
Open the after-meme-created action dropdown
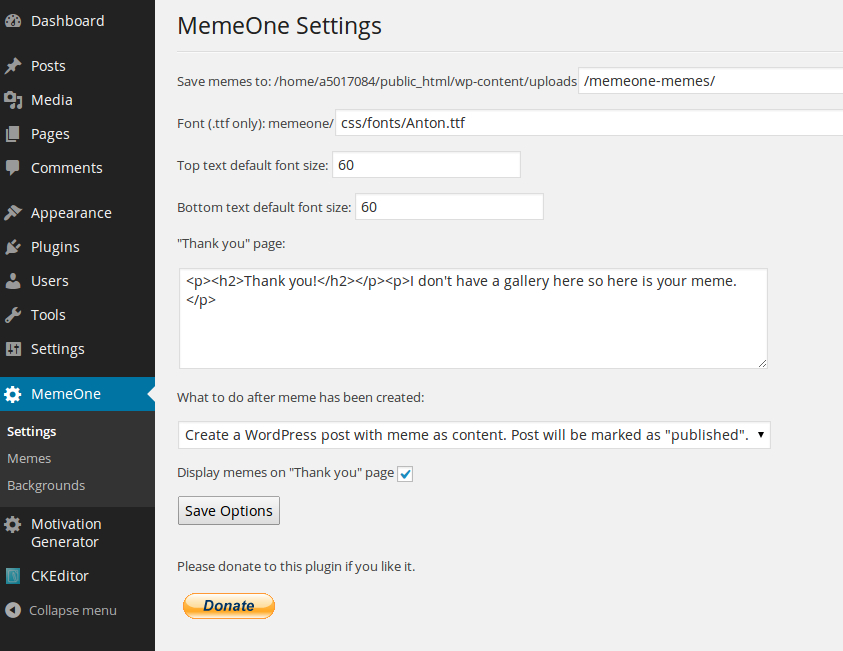[474, 435]
